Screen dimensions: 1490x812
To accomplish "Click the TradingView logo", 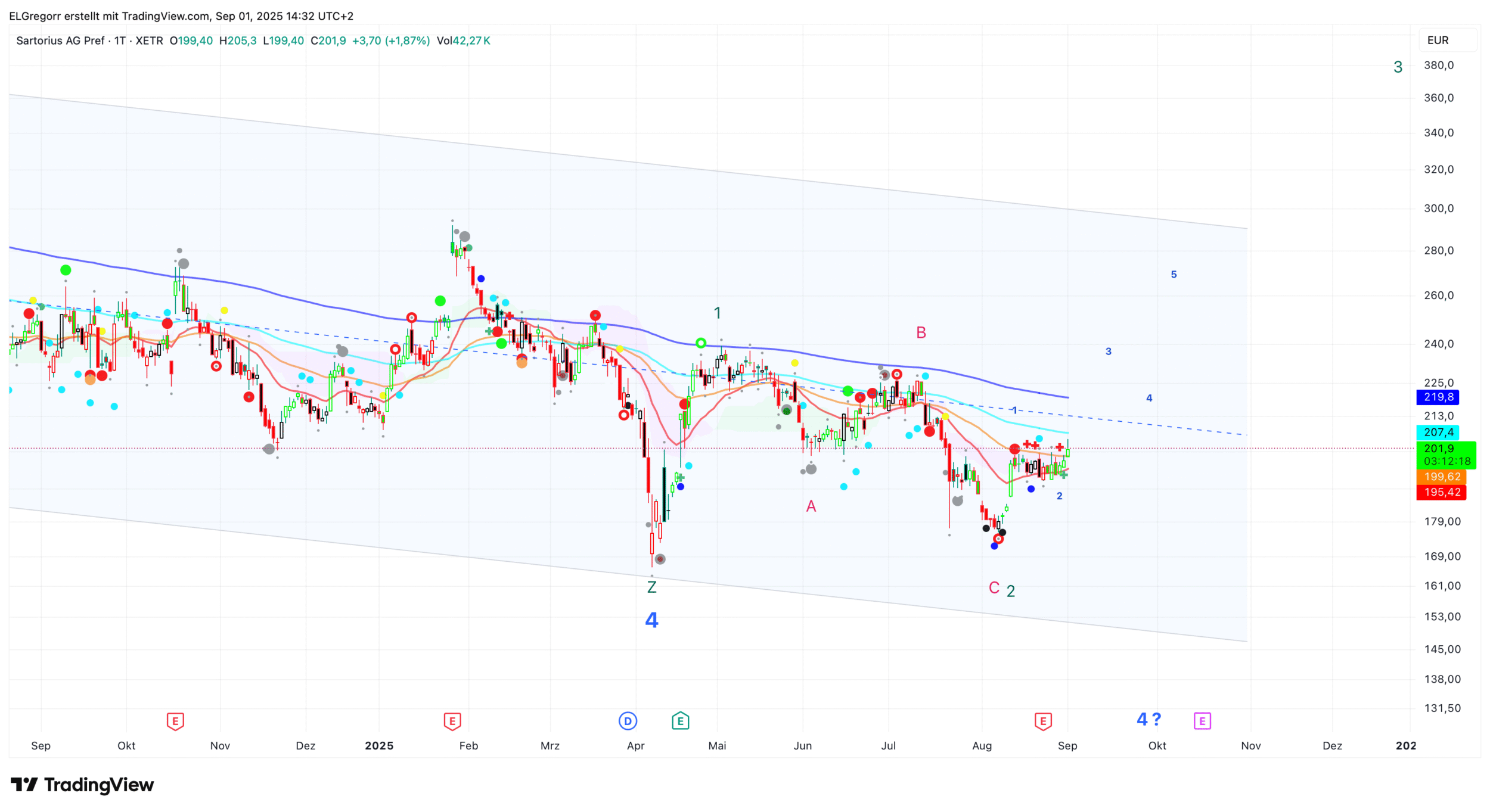I will (x=82, y=785).
